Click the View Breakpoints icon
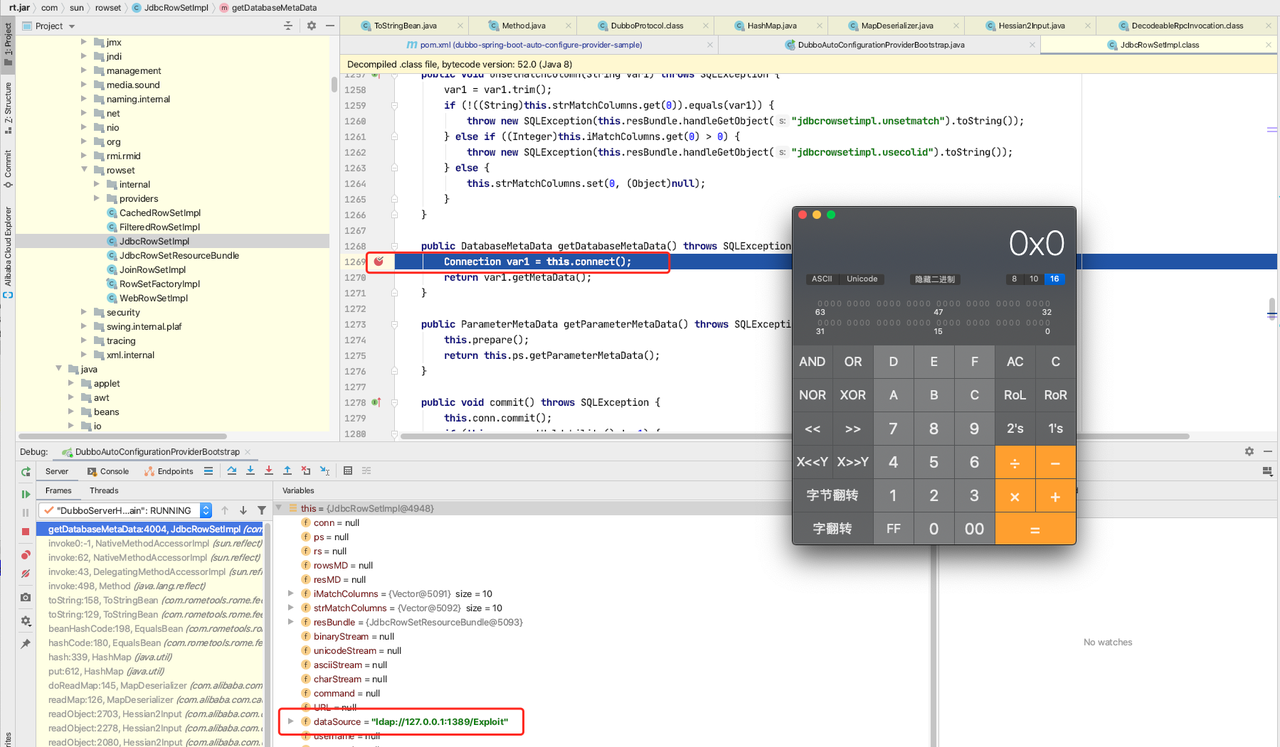Image resolution: width=1280 pixels, height=747 pixels. tap(25, 554)
